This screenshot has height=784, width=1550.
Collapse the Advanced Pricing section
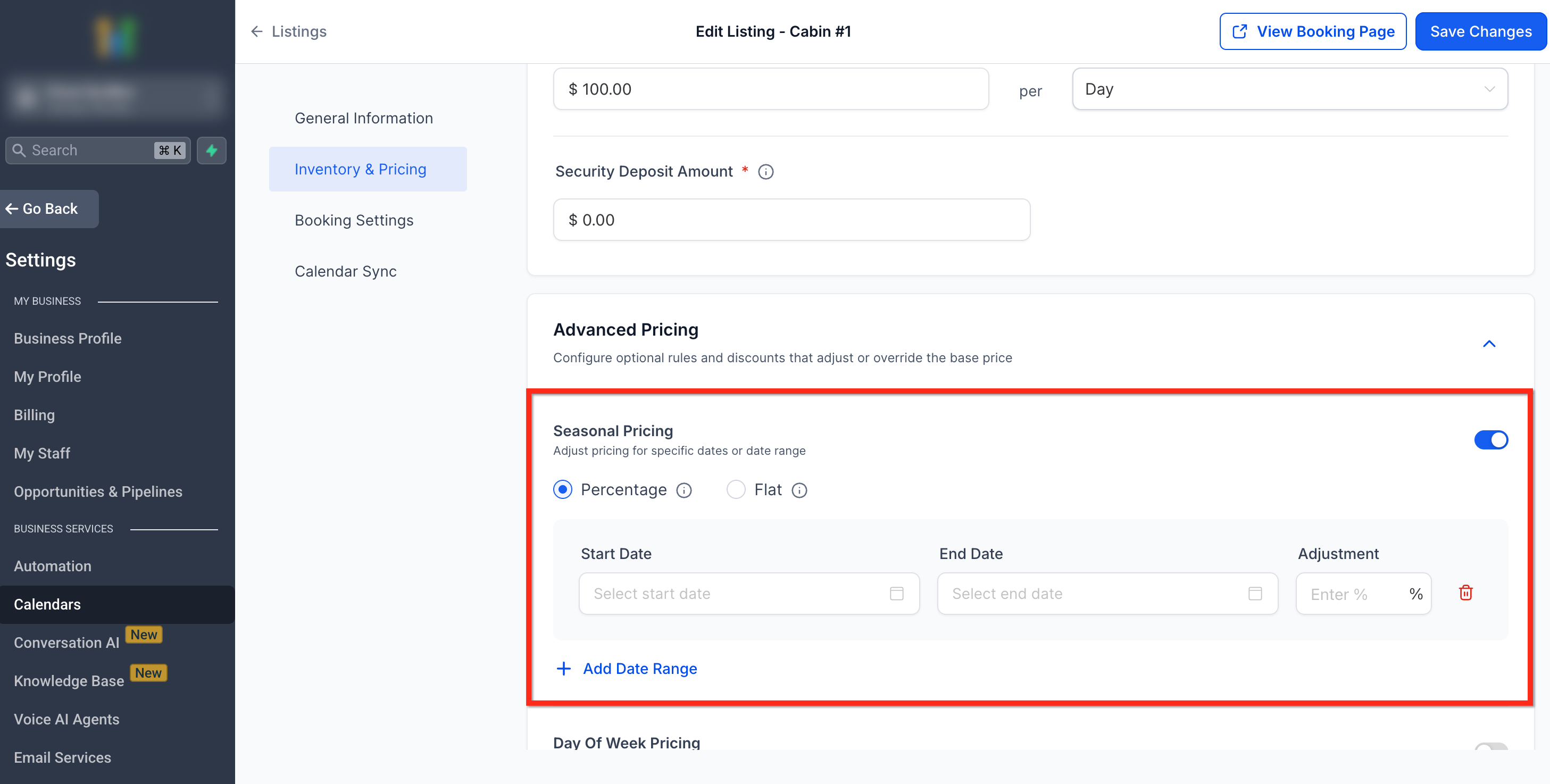click(x=1489, y=344)
